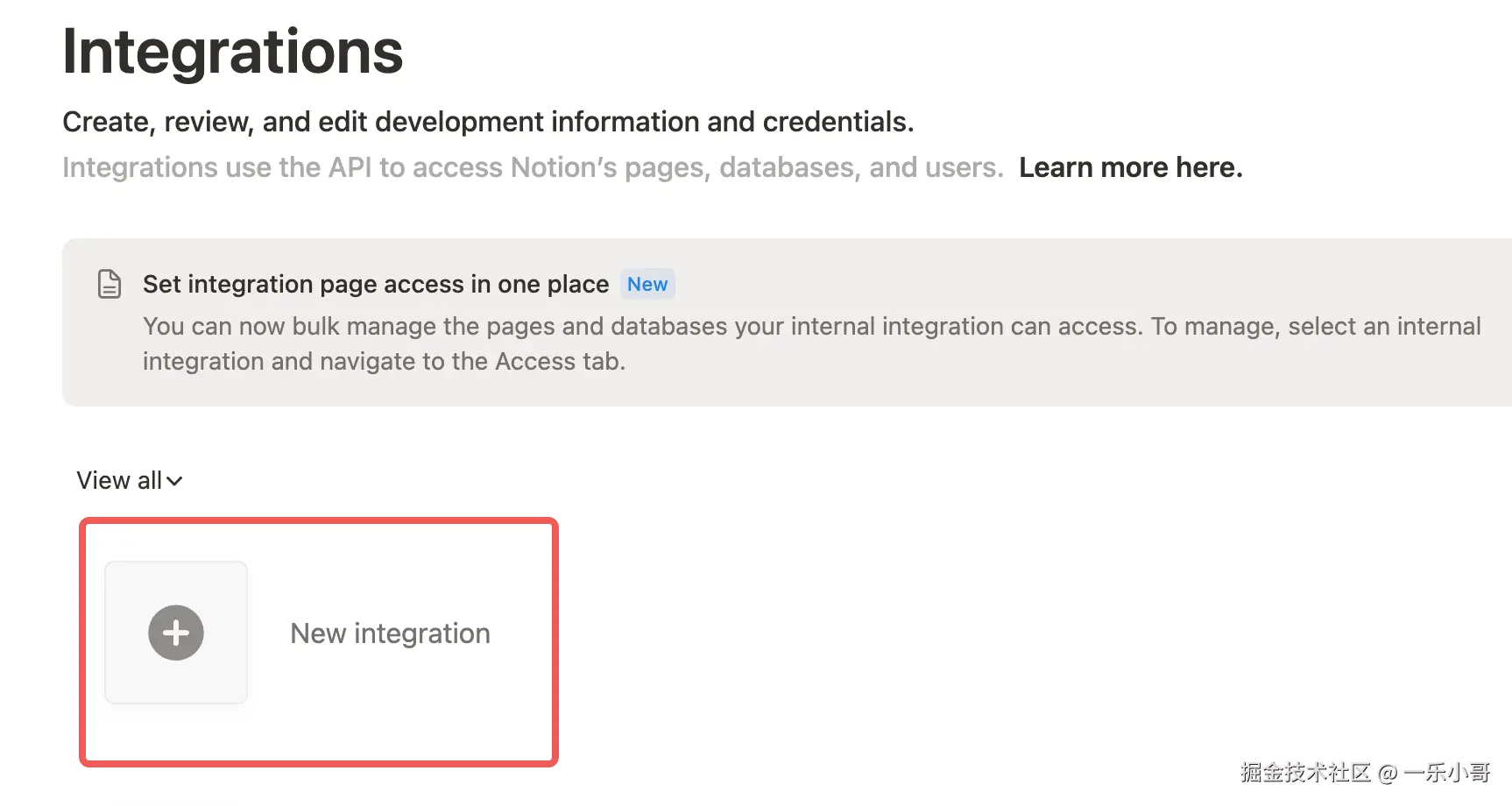The width and height of the screenshot is (1512, 806).
Task: Select the Integrations page heading
Action: point(233,52)
